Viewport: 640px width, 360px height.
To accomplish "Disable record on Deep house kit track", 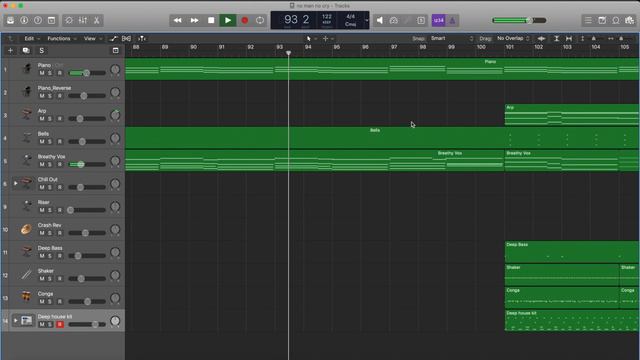I will pos(60,324).
